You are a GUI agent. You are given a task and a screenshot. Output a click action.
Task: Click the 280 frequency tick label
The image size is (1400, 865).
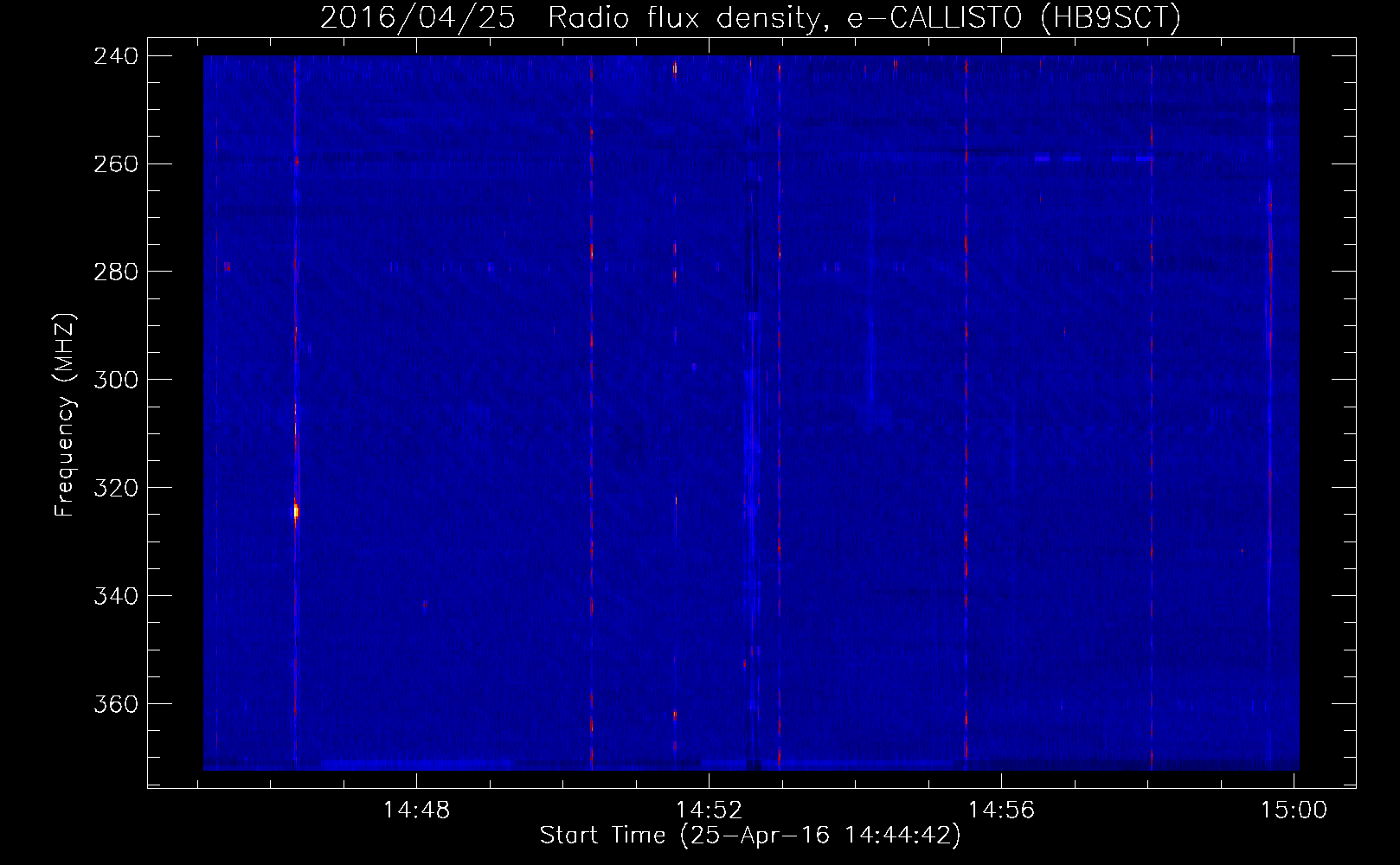tap(116, 272)
